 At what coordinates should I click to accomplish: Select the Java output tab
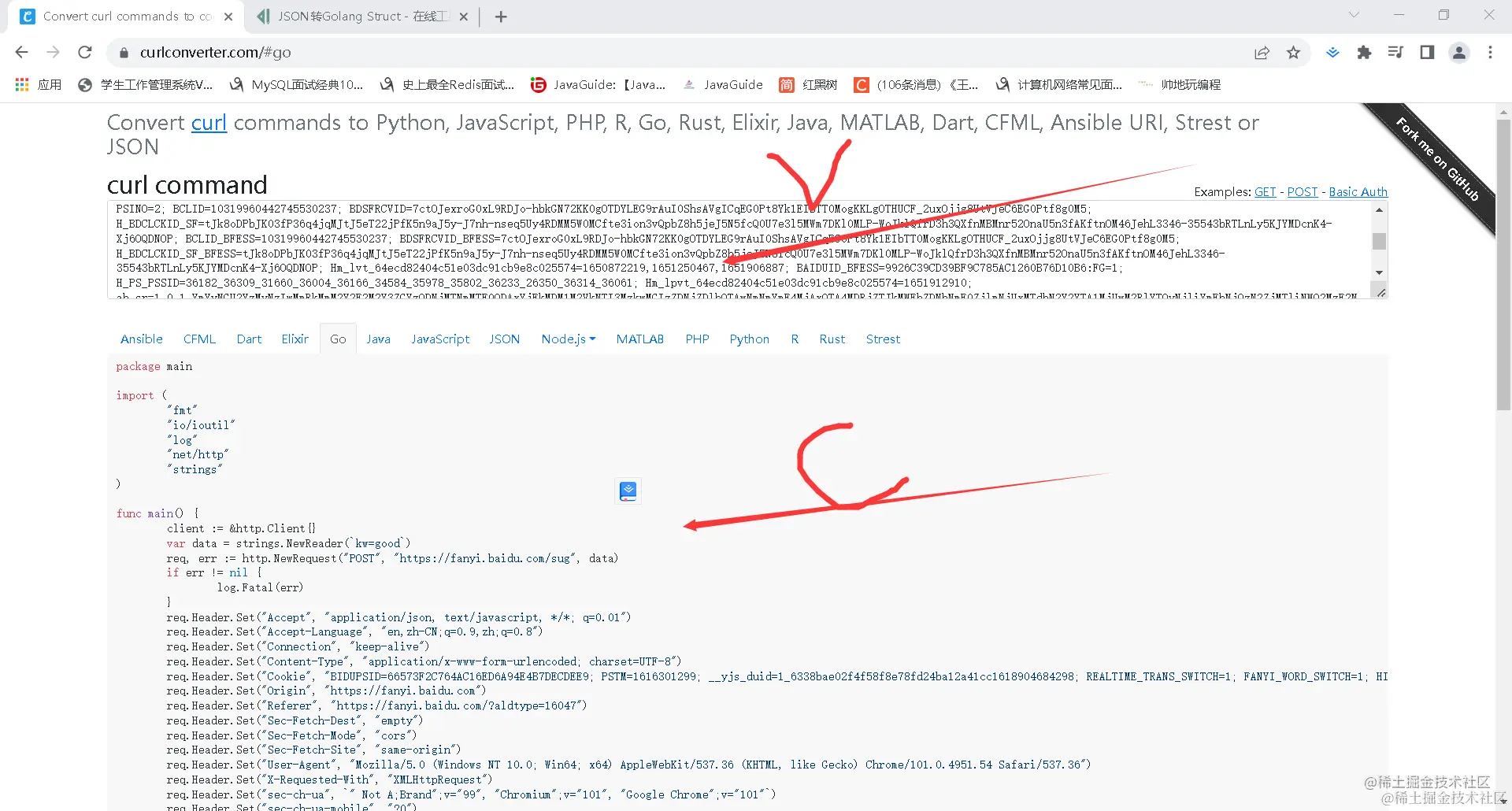click(x=378, y=339)
